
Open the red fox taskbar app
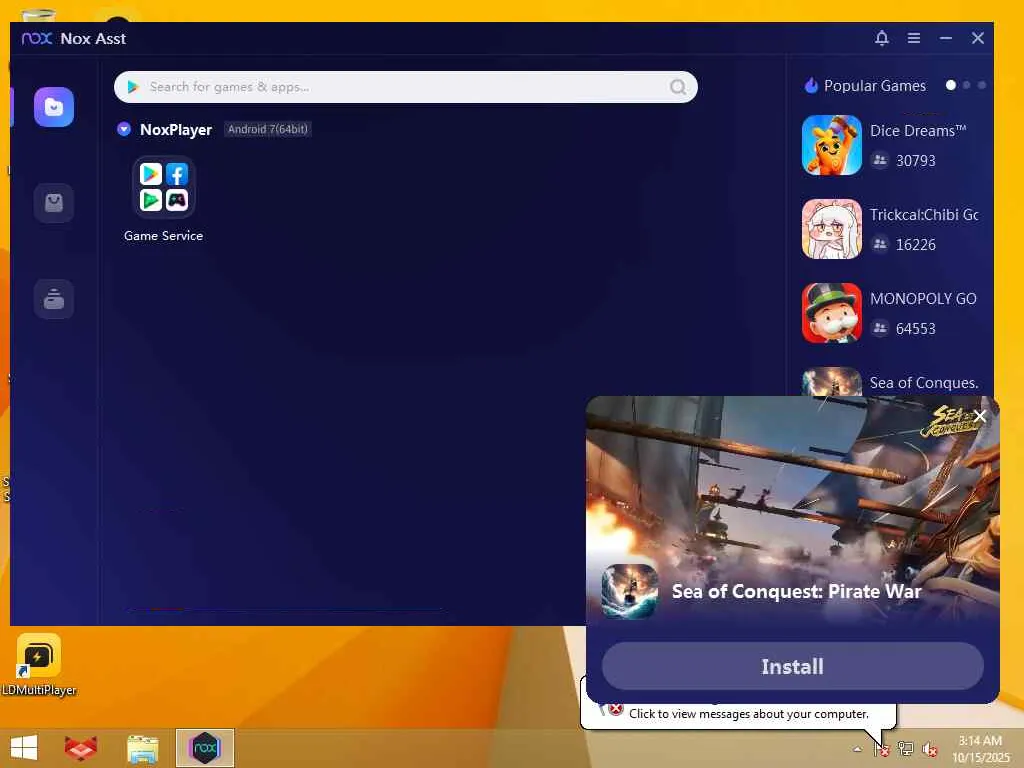[x=81, y=748]
